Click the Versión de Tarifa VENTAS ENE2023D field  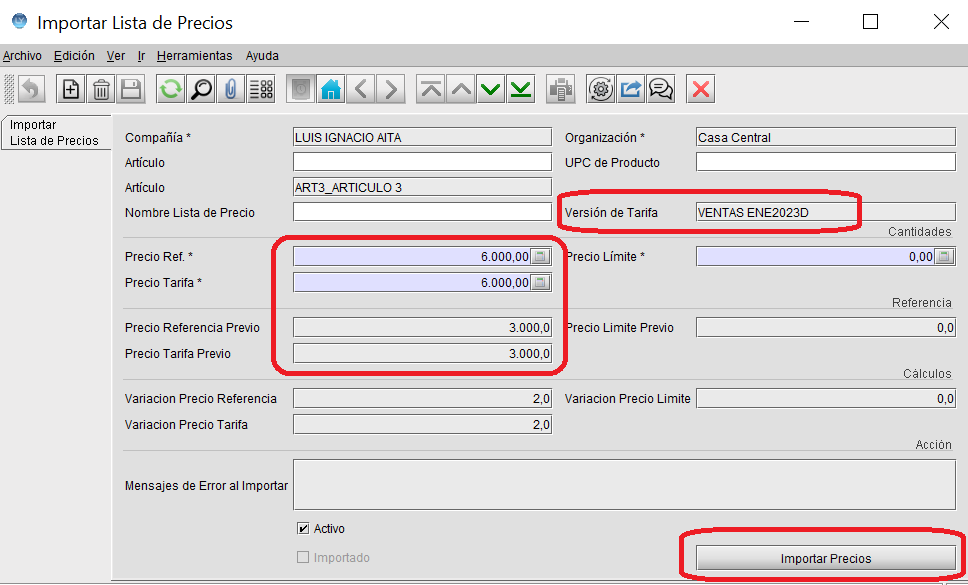click(x=825, y=212)
